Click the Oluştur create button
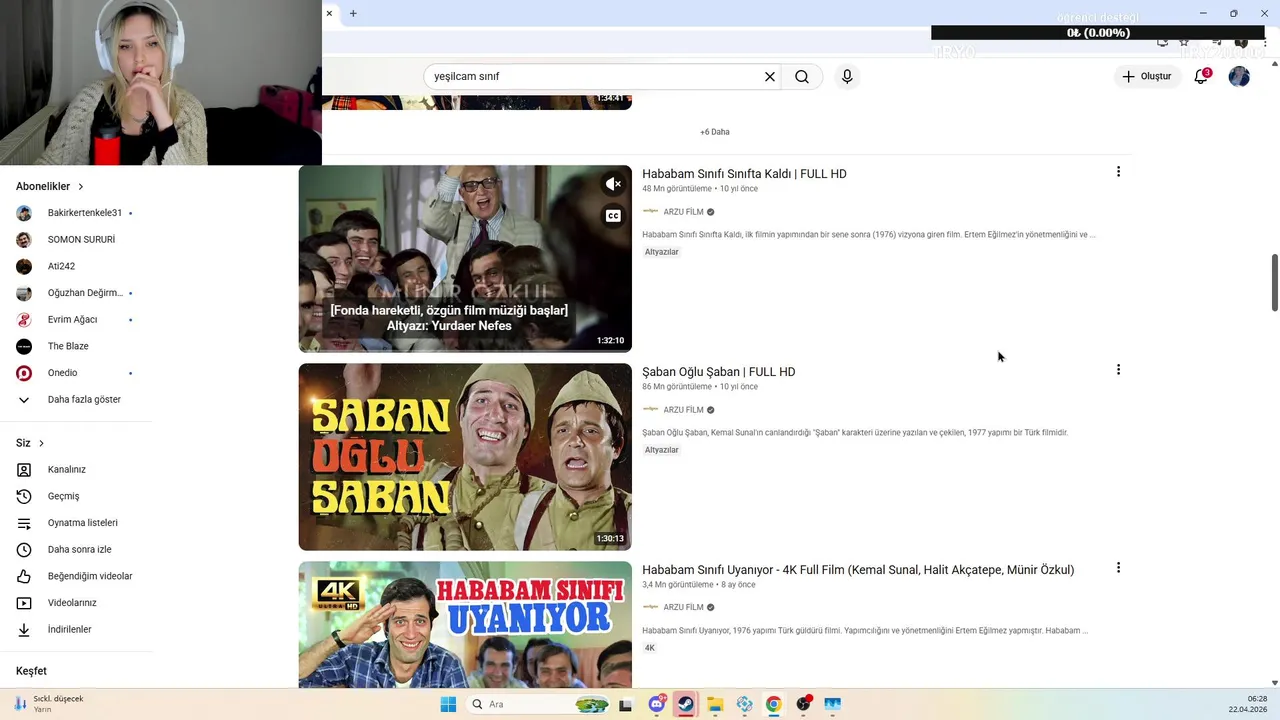The width and height of the screenshot is (1280, 720). pyautogui.click(x=1146, y=77)
